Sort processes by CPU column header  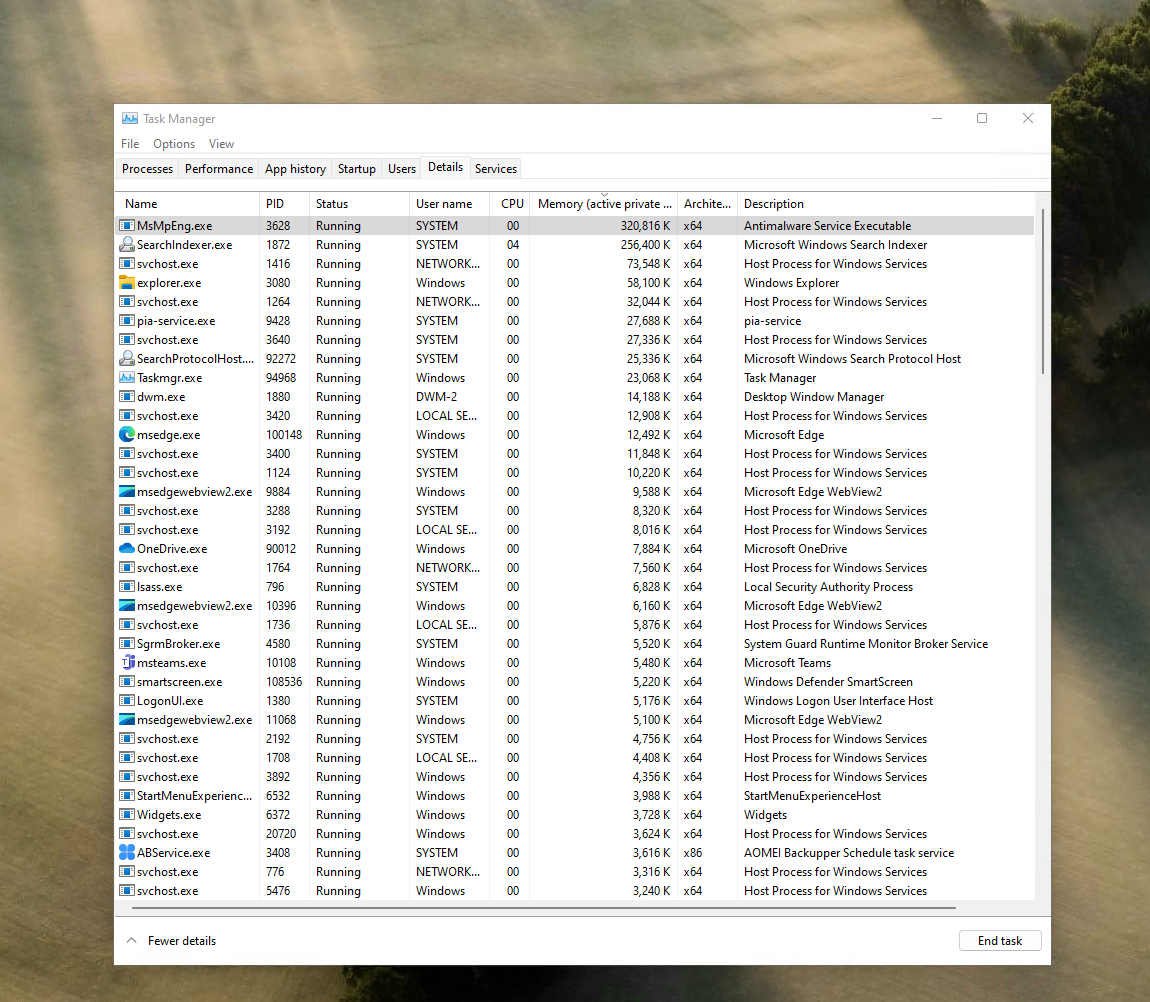click(x=512, y=204)
